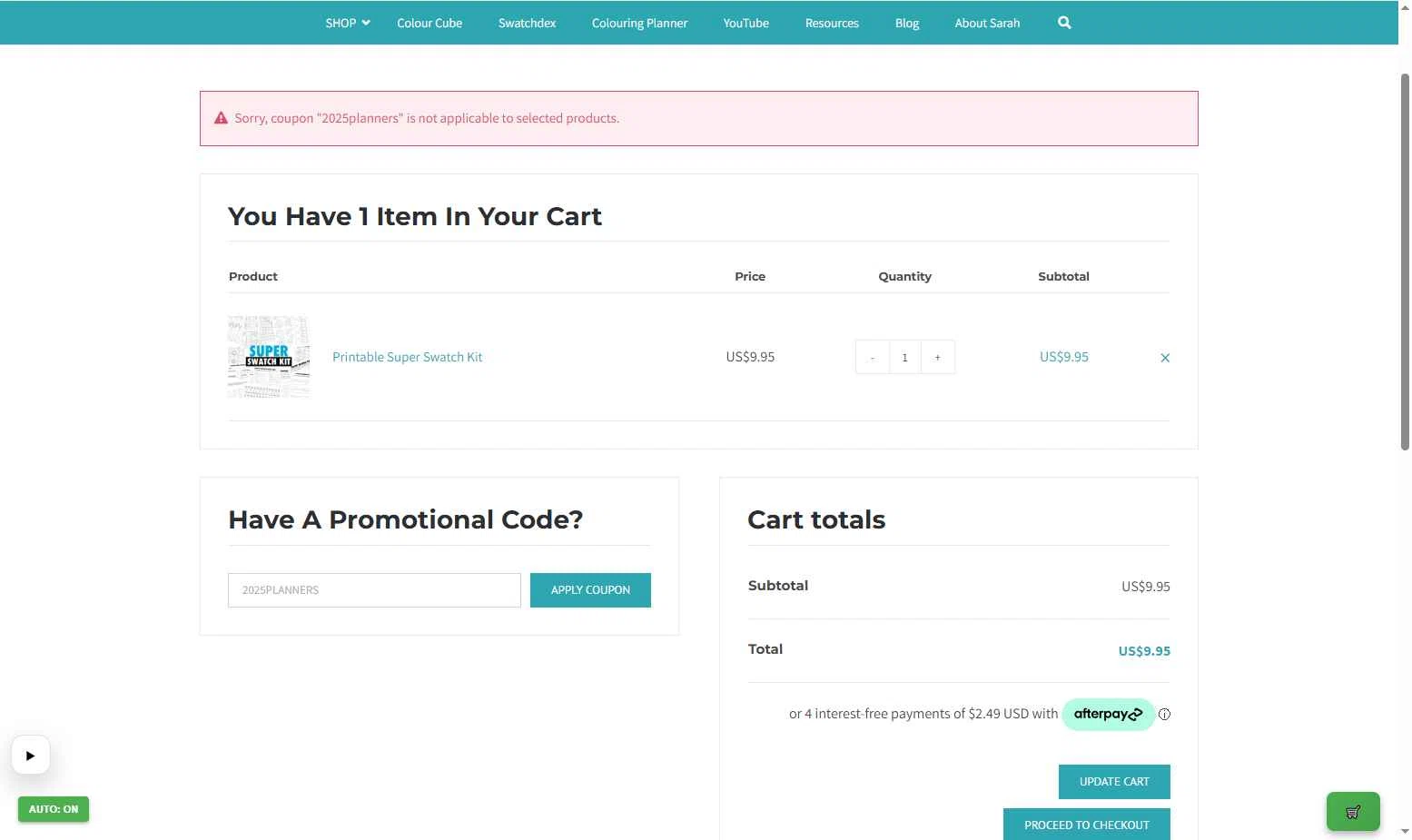The width and height of the screenshot is (1412, 840).
Task: Visit the YouTube menu link
Action: (745, 23)
